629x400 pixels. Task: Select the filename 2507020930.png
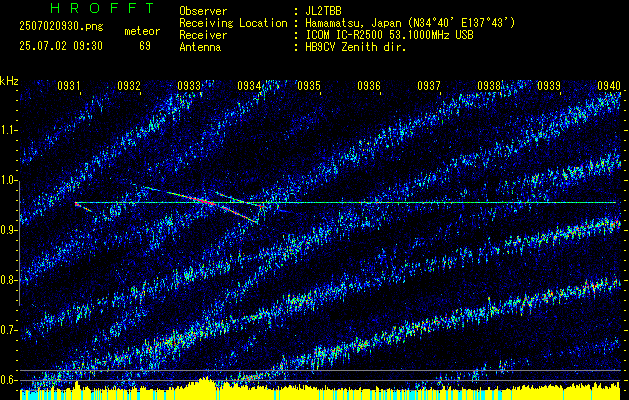(x=61, y=27)
